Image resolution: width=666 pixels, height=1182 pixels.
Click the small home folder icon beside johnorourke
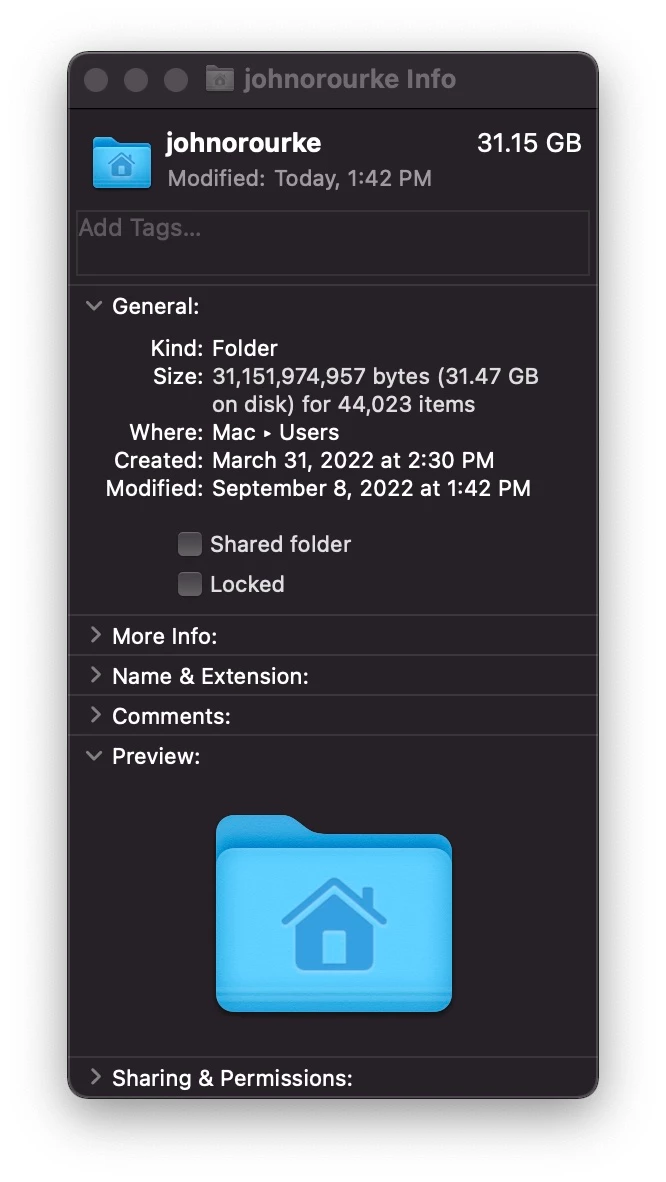tap(121, 162)
